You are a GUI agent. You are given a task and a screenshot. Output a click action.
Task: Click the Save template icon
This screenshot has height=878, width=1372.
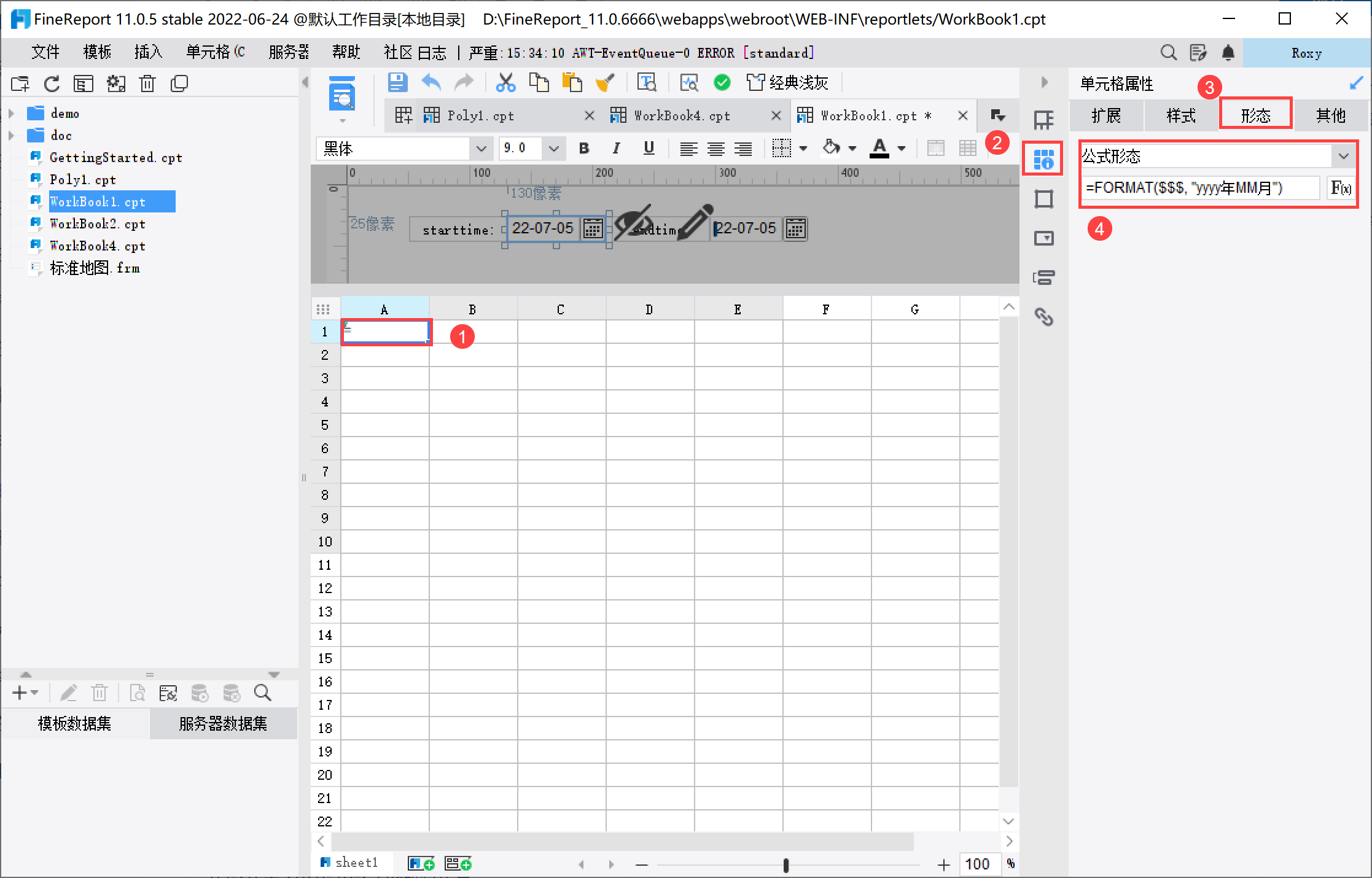tap(397, 82)
